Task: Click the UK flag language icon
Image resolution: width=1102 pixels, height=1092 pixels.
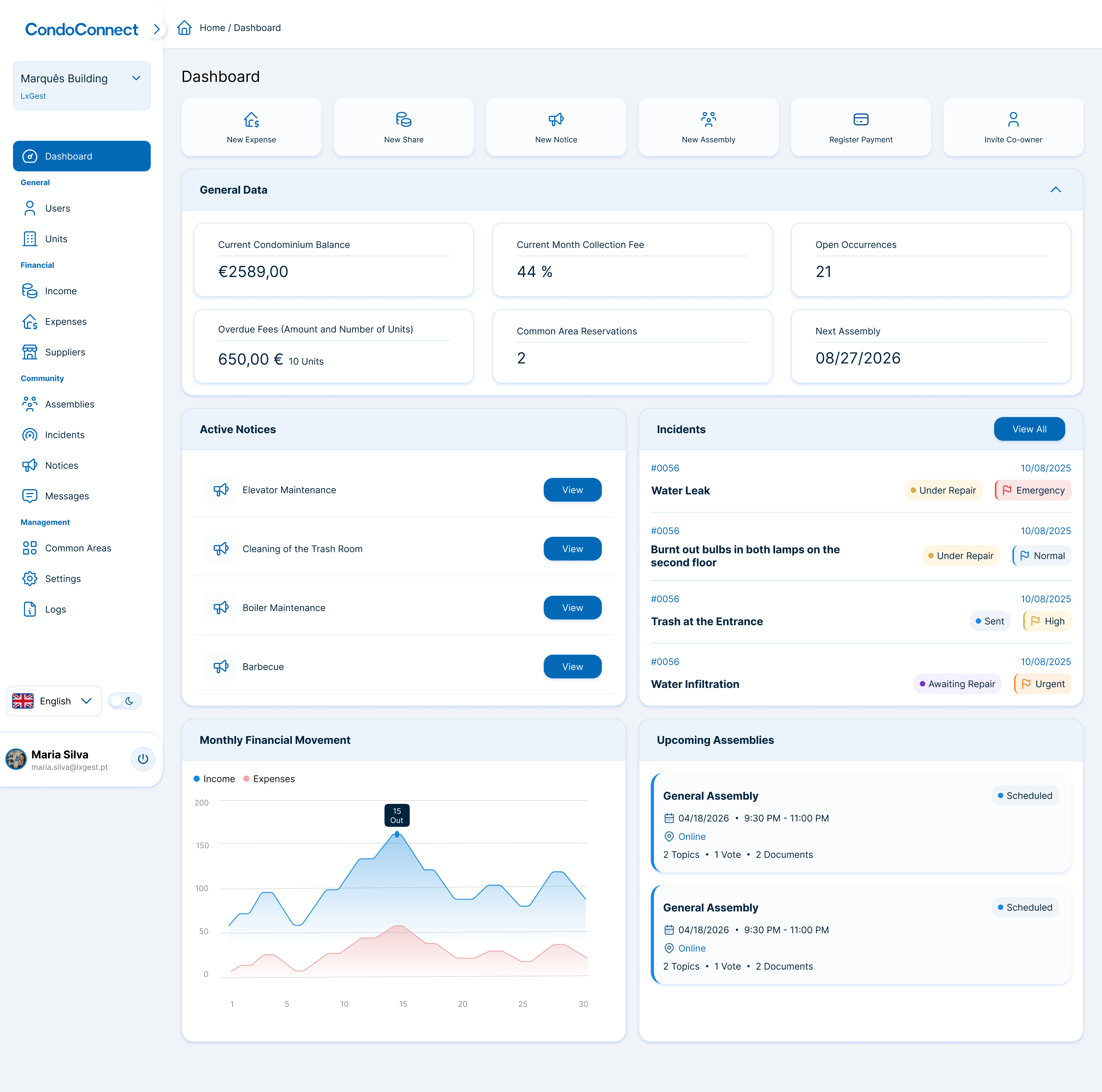Action: 23,701
